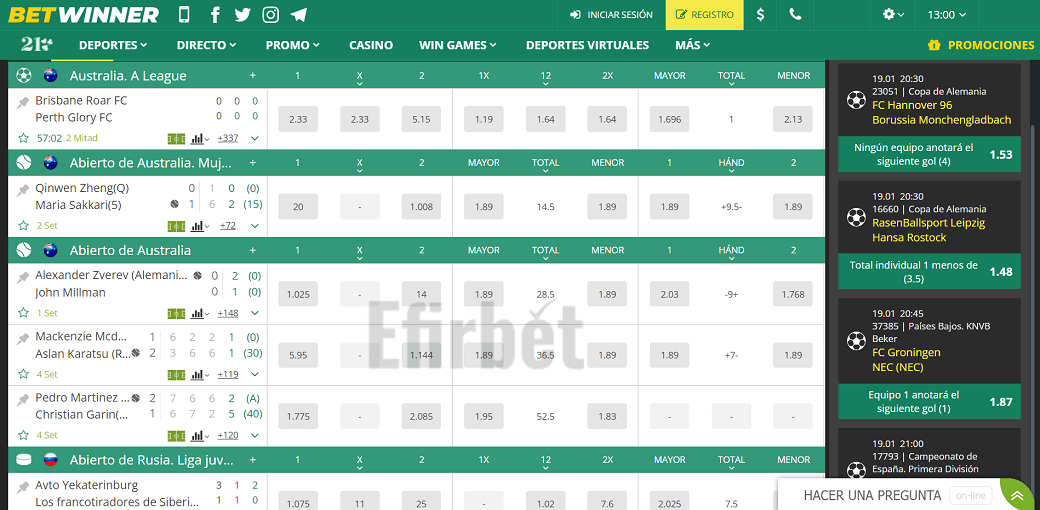Open statistics chart for Brisbane Roar match
This screenshot has width=1040, height=510.
point(200,139)
